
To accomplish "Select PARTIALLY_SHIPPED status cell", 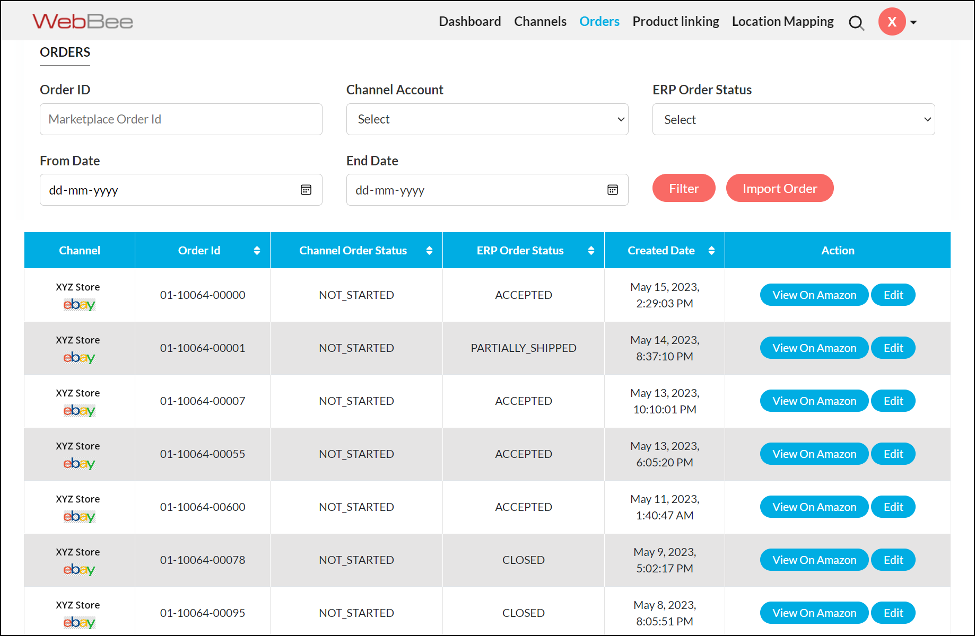I will tap(523, 348).
